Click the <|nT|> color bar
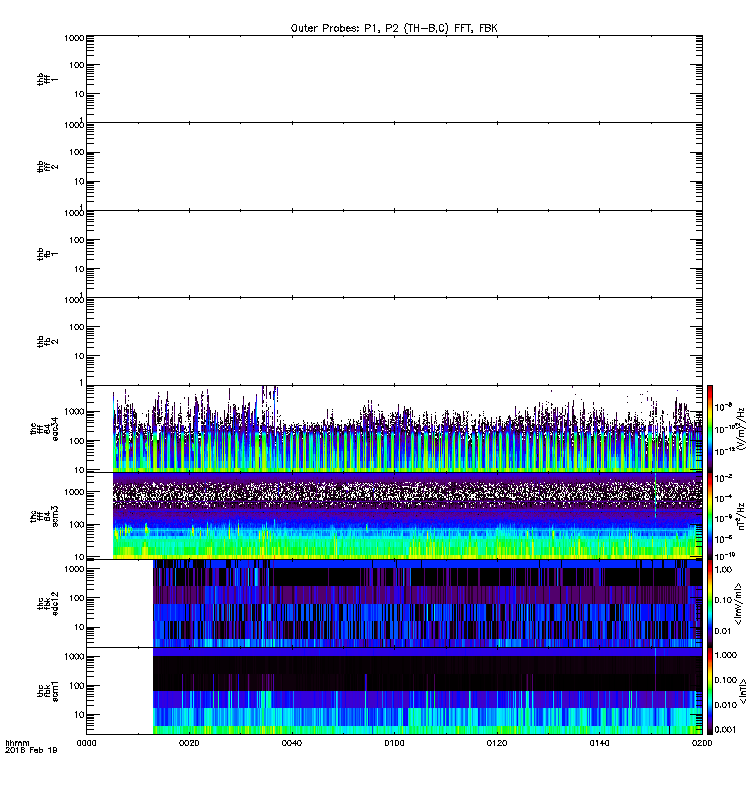Screen dimensions: 750x800 (710, 690)
